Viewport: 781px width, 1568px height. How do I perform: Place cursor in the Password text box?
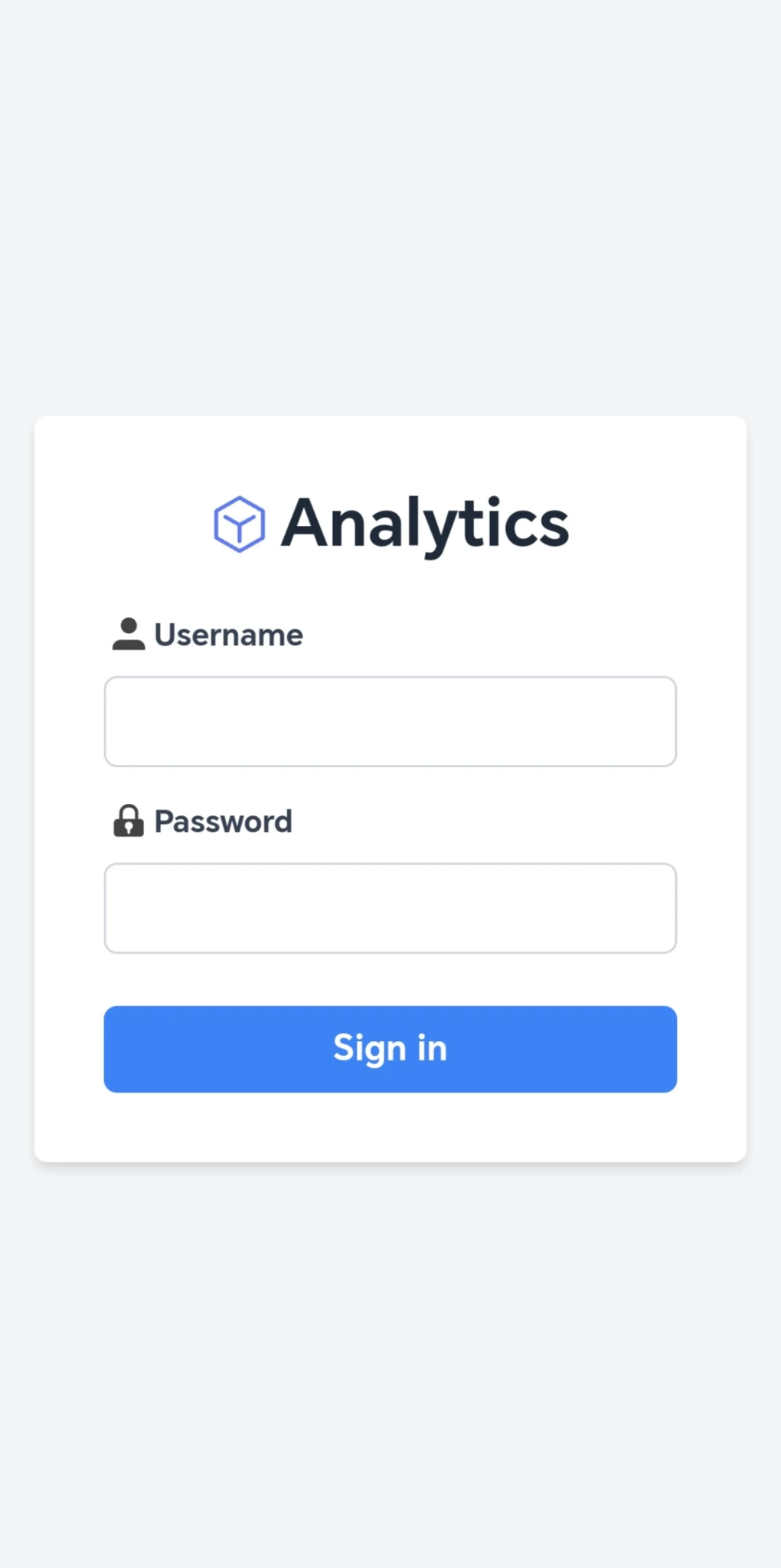[390, 908]
